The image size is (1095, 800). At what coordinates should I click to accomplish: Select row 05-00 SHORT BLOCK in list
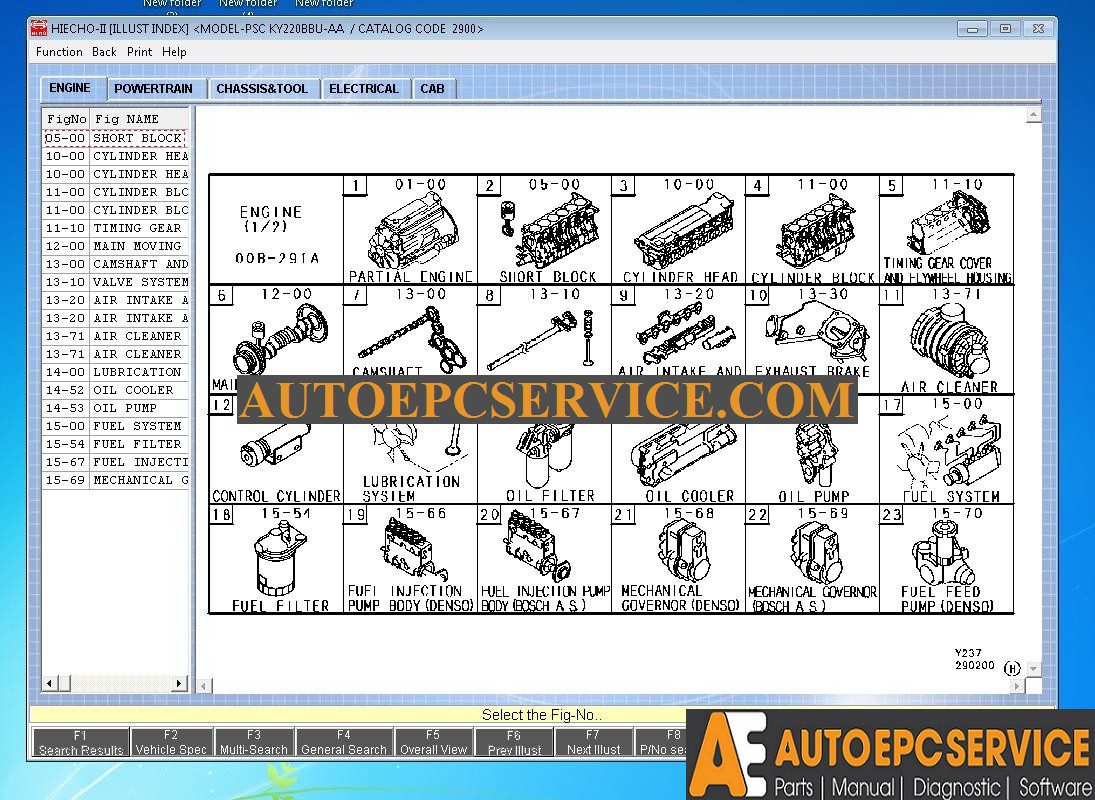(115, 138)
